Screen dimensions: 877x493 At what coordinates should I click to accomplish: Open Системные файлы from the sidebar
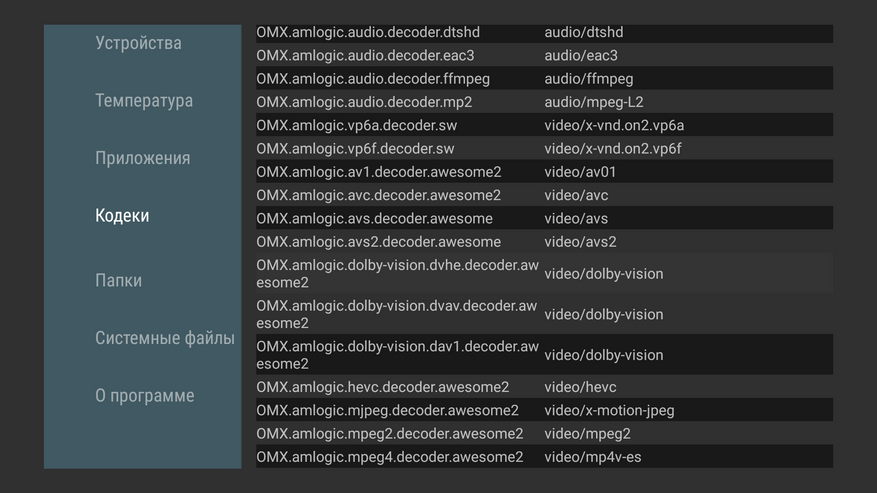[165, 338]
